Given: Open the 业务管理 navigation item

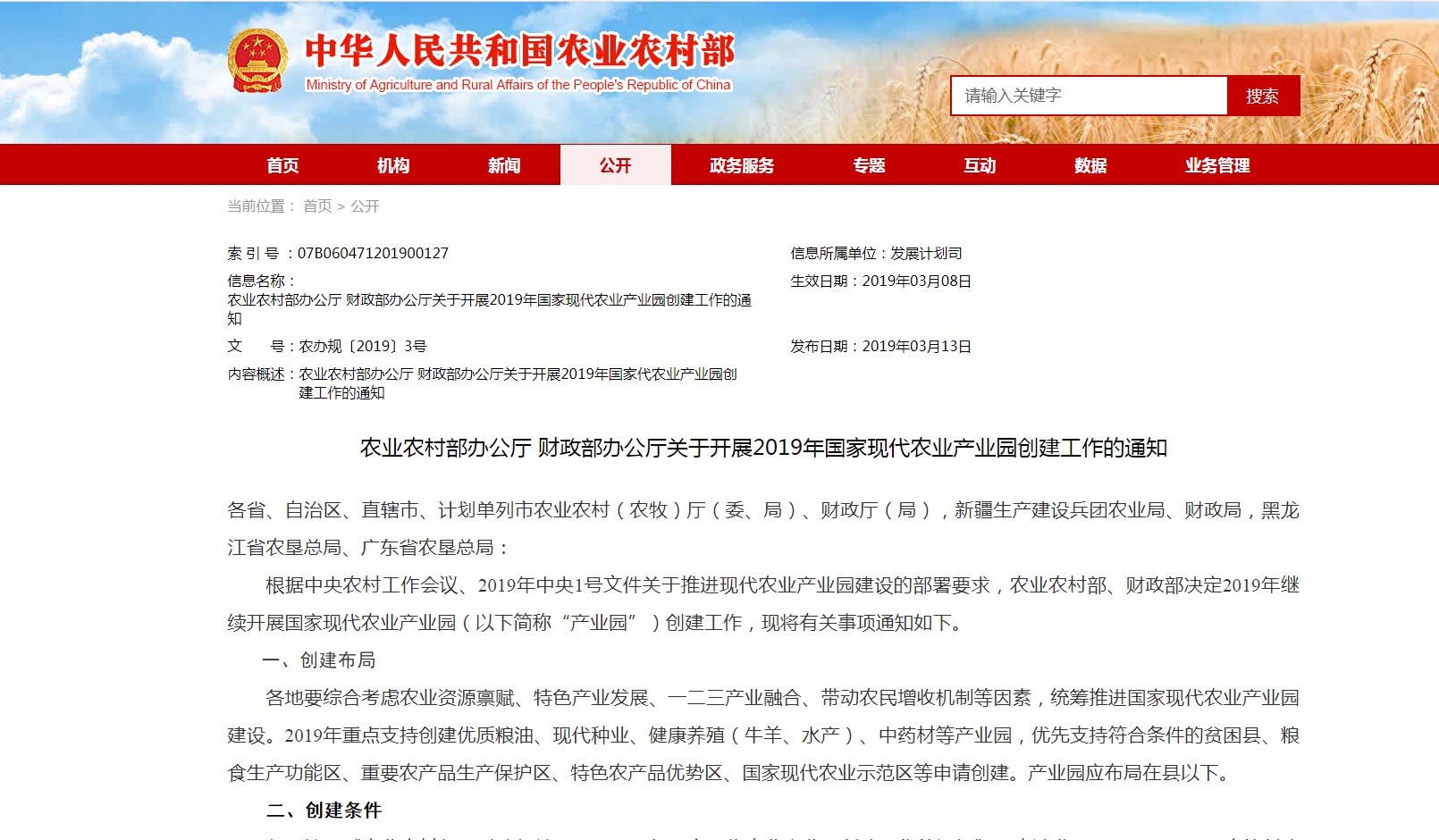Looking at the screenshot, I should click(1217, 165).
